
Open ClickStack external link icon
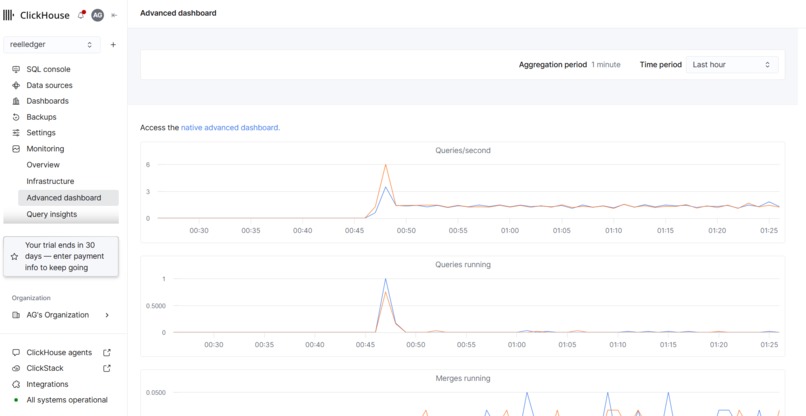pos(107,368)
